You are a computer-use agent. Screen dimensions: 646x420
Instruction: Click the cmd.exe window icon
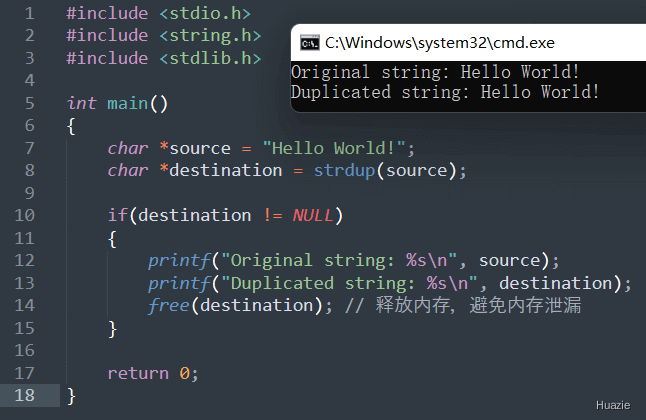(310, 42)
